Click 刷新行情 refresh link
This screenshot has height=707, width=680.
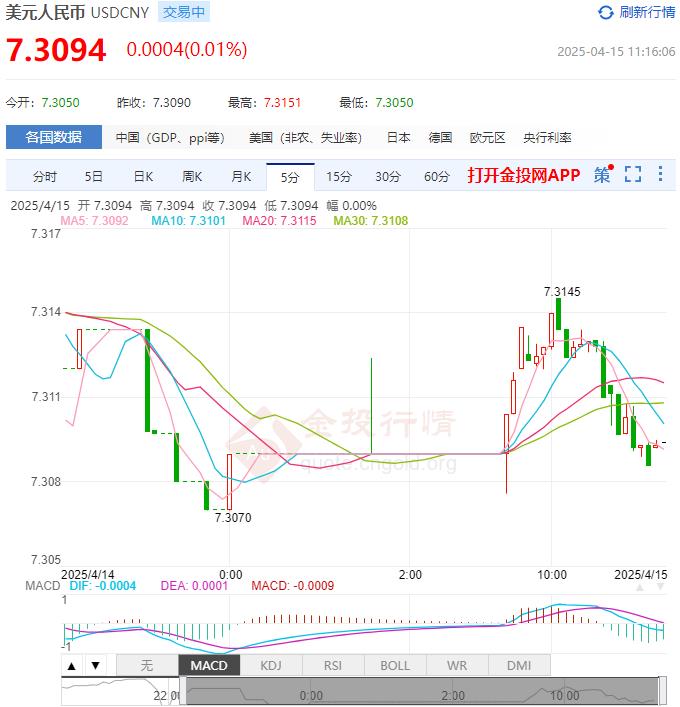(647, 12)
